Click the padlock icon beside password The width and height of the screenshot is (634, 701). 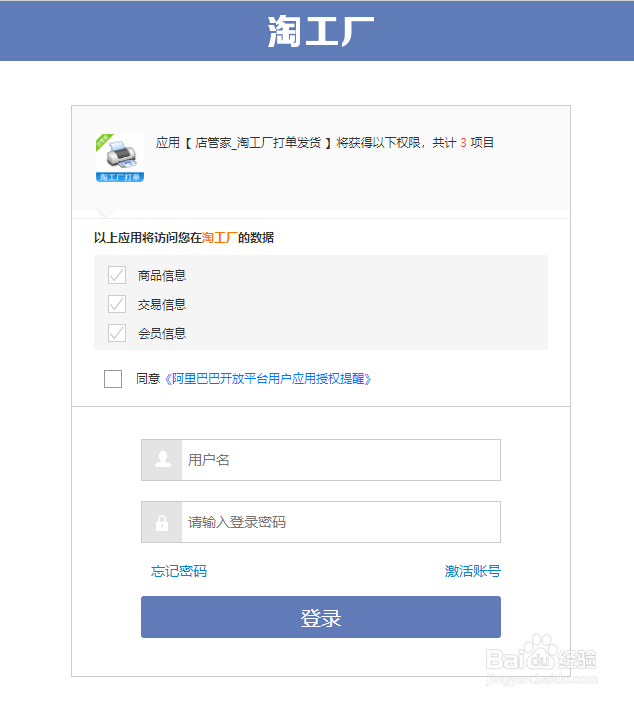[161, 522]
